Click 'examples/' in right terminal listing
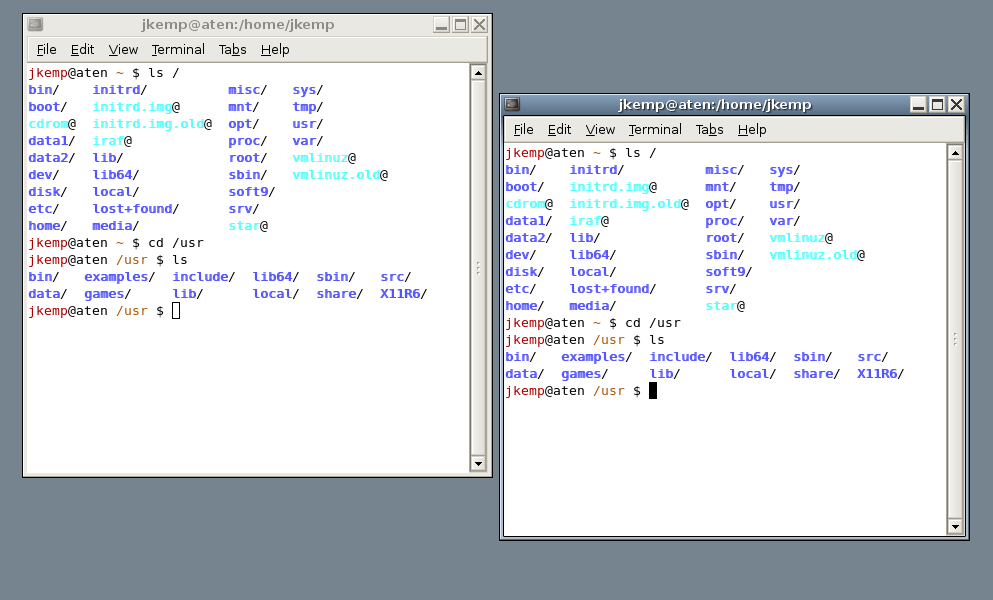Image resolution: width=993 pixels, height=600 pixels. pyautogui.click(x=597, y=357)
